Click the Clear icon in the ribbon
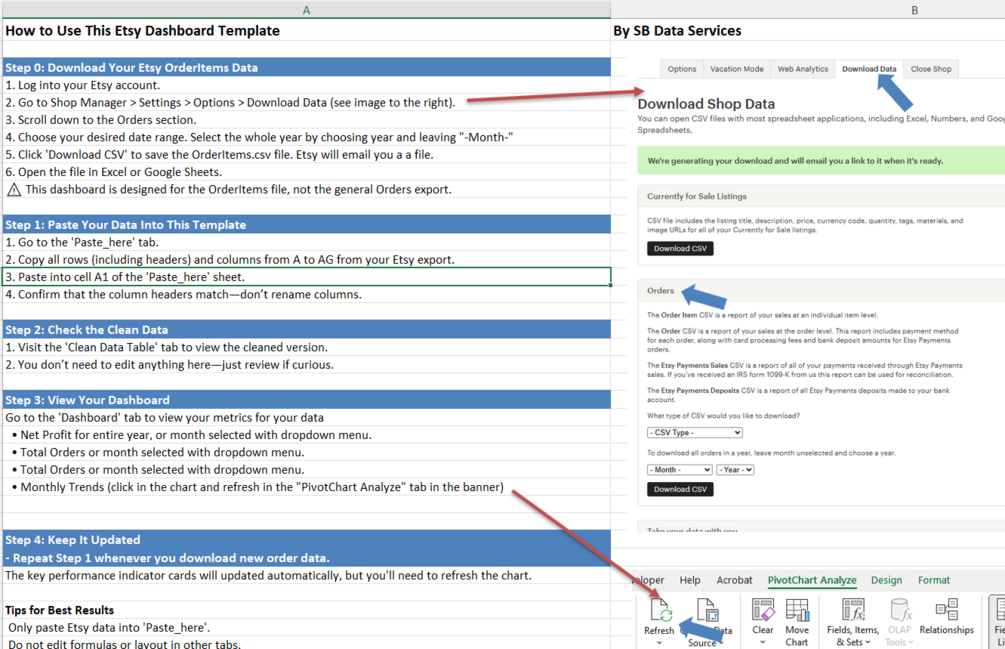Image resolution: width=1005 pixels, height=649 pixels. pyautogui.click(x=763, y=610)
